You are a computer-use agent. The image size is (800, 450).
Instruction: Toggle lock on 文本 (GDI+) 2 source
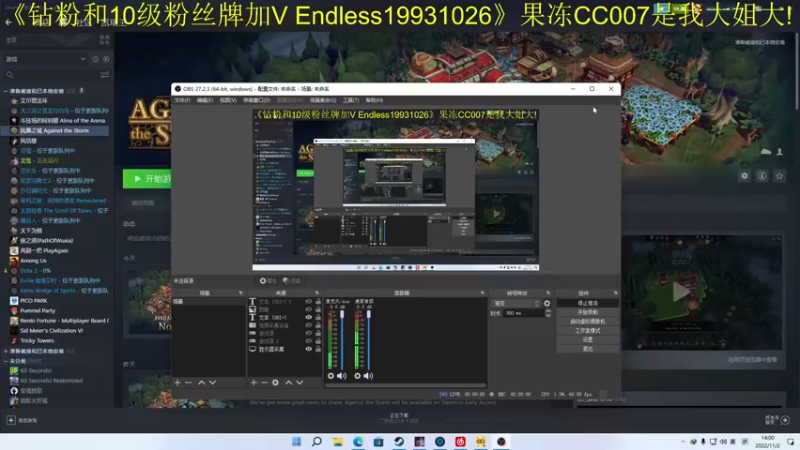[318, 302]
